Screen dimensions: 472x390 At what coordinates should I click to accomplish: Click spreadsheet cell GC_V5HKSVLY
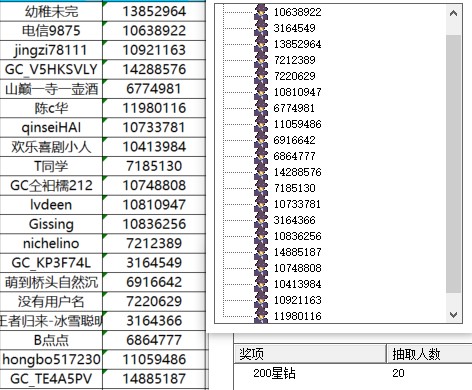coord(51,70)
